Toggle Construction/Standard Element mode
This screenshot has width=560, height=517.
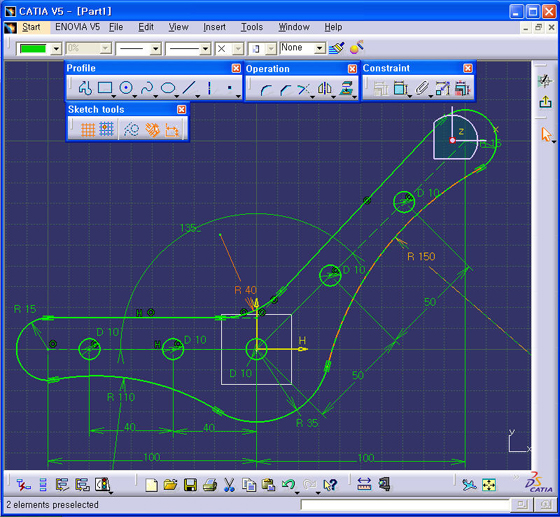131,130
